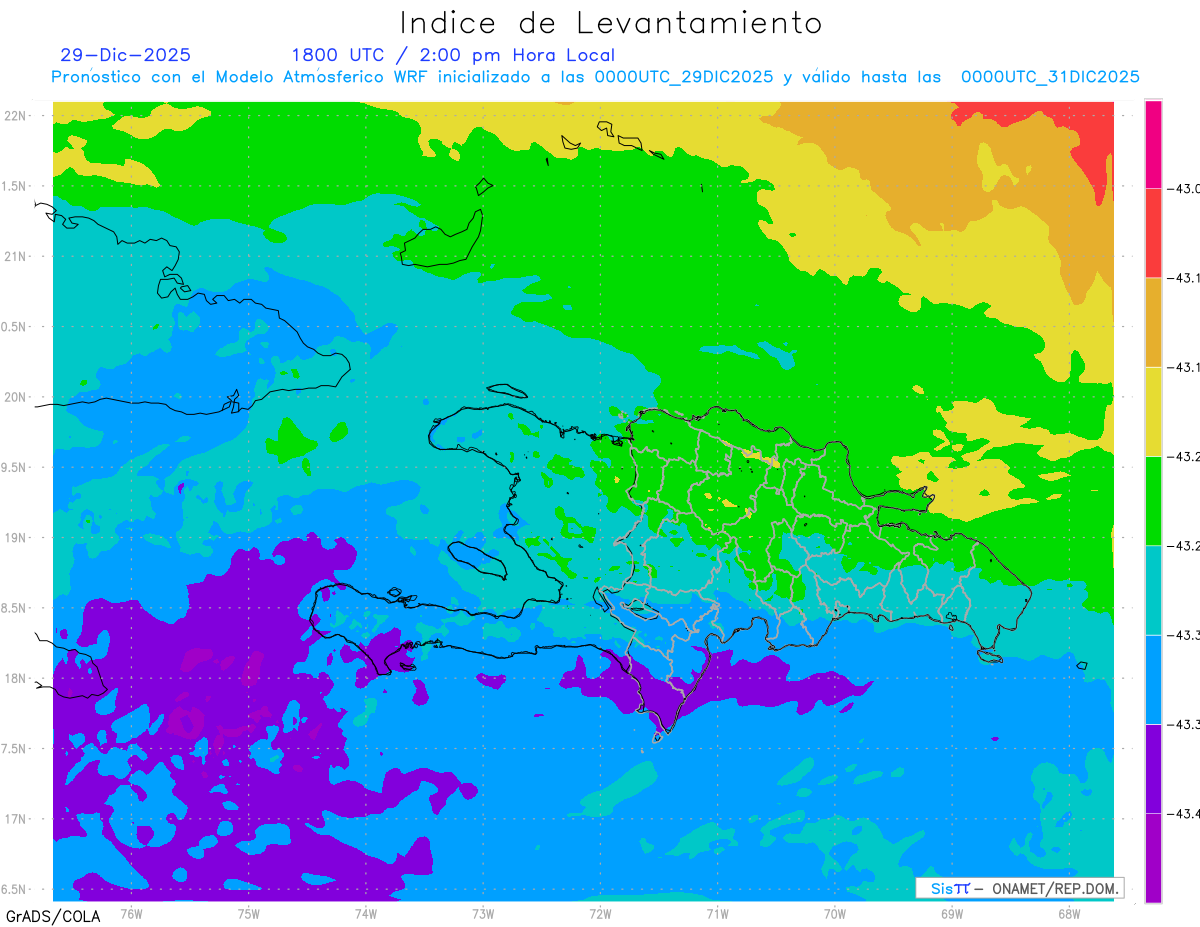
Task: Click the "68W" longitude label
Action: tap(1069, 914)
